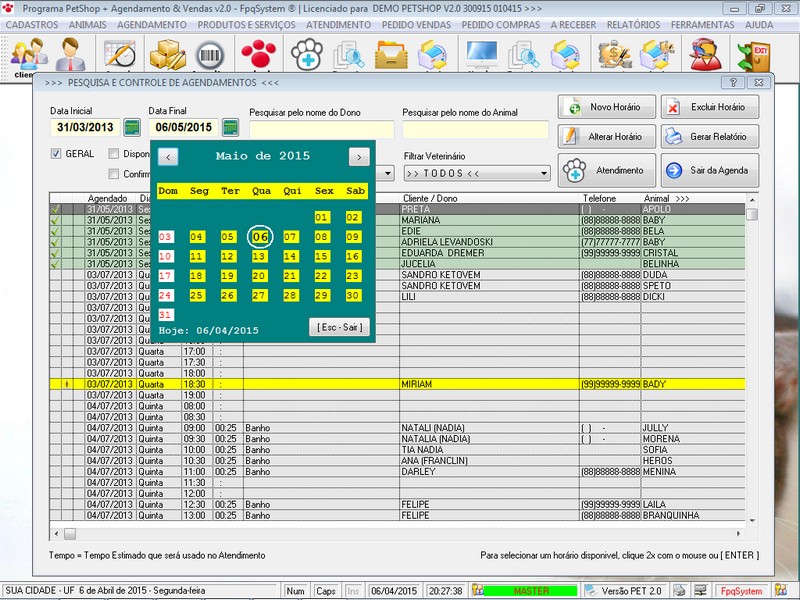The image size is (800, 600).
Task: Open the Filtrar Veterinário TODOS dropdown
Action: pos(477,173)
